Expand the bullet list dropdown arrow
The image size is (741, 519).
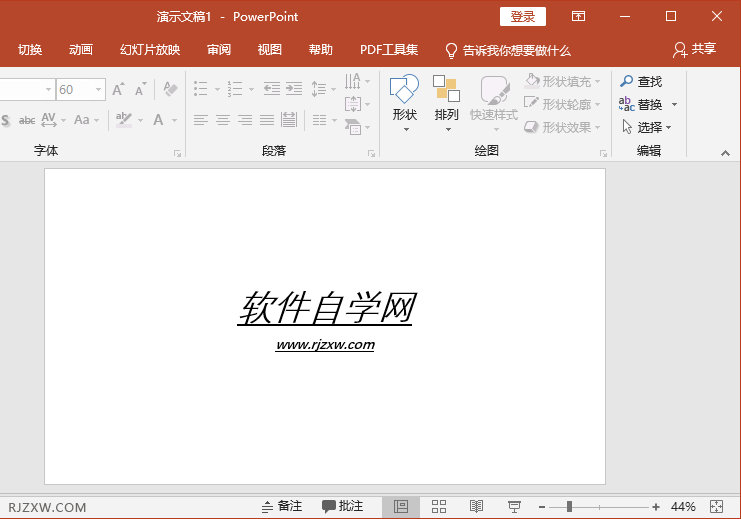(x=217, y=90)
